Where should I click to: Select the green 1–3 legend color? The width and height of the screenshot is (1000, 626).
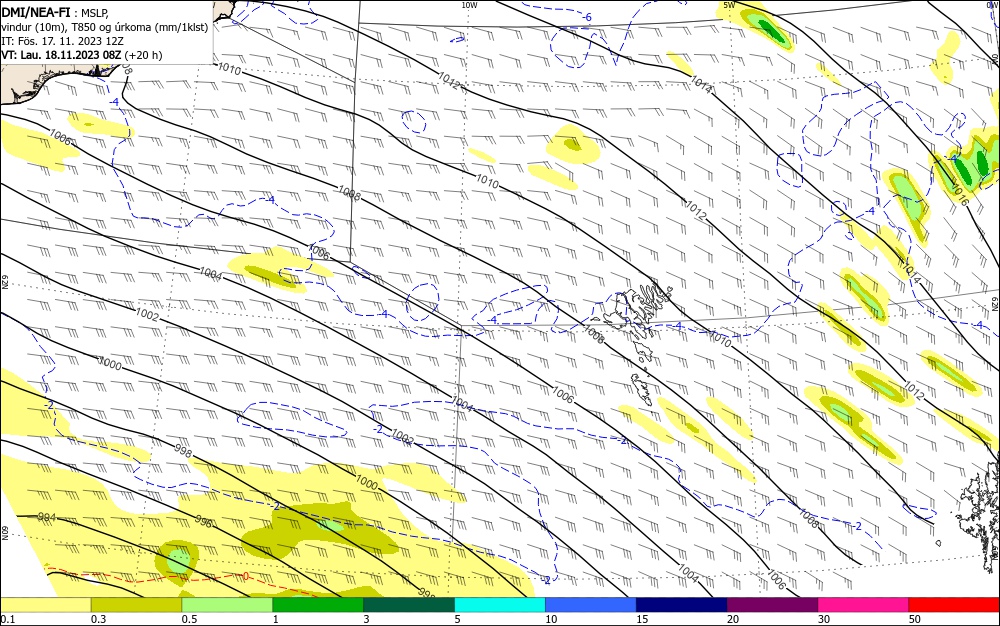coord(318,605)
